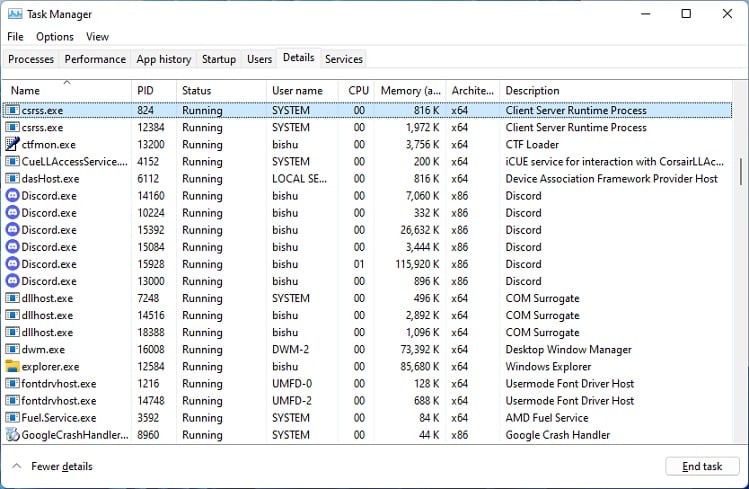Click the GoogleCrashHandler process icon
This screenshot has height=489, width=749.
13,435
